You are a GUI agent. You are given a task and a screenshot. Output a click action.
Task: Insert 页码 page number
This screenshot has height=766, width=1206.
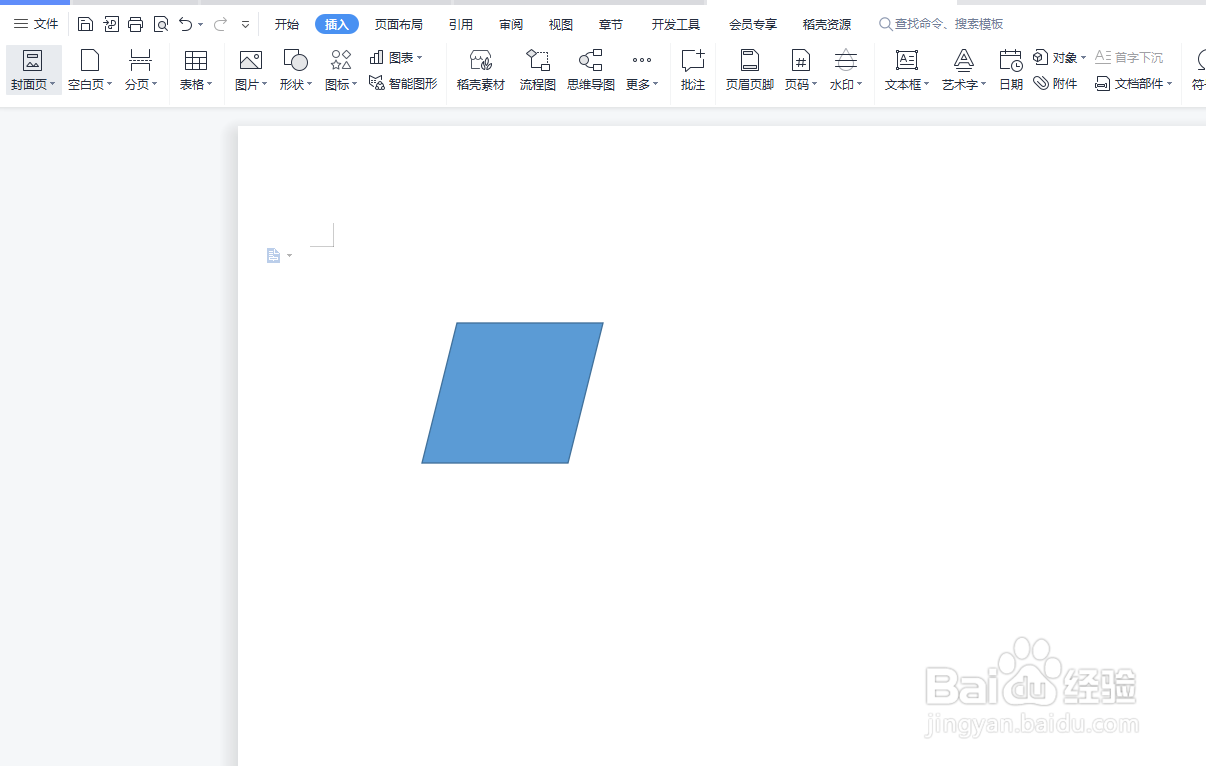801,70
